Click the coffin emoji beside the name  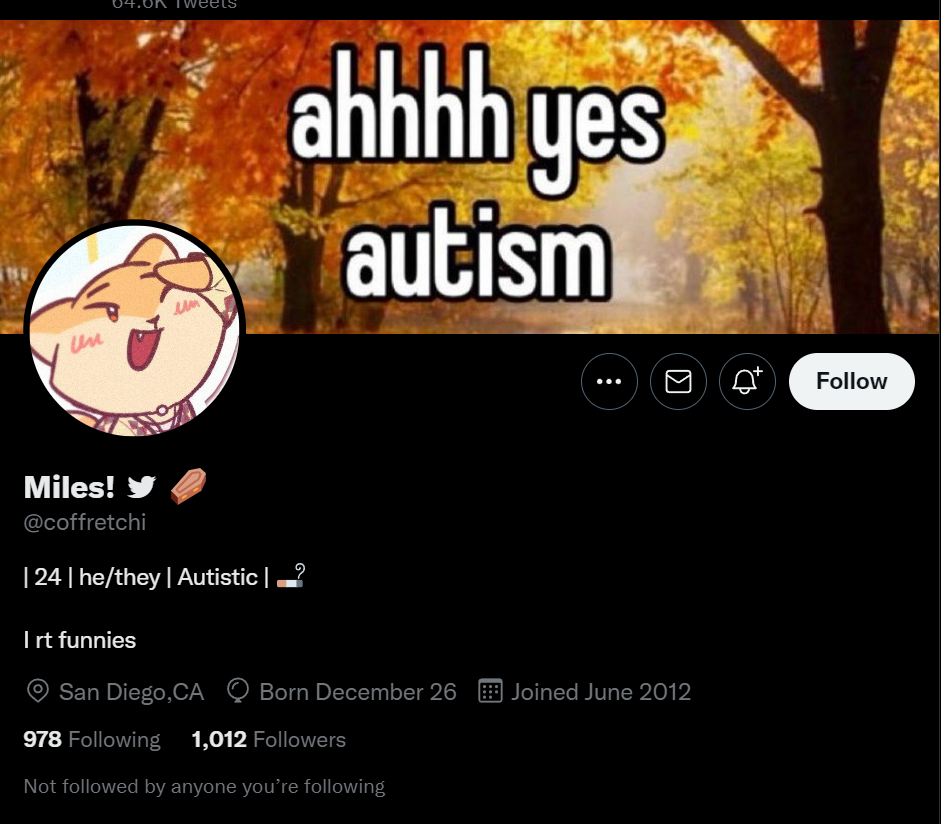tap(188, 486)
